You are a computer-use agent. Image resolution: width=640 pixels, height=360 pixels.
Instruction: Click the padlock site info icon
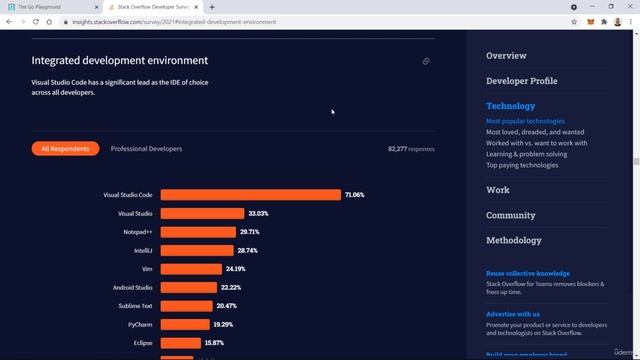tap(65, 22)
